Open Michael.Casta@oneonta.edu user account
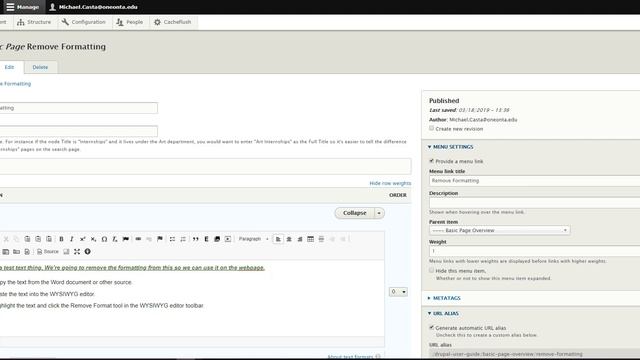This screenshot has width=640, height=360. (x=94, y=7)
